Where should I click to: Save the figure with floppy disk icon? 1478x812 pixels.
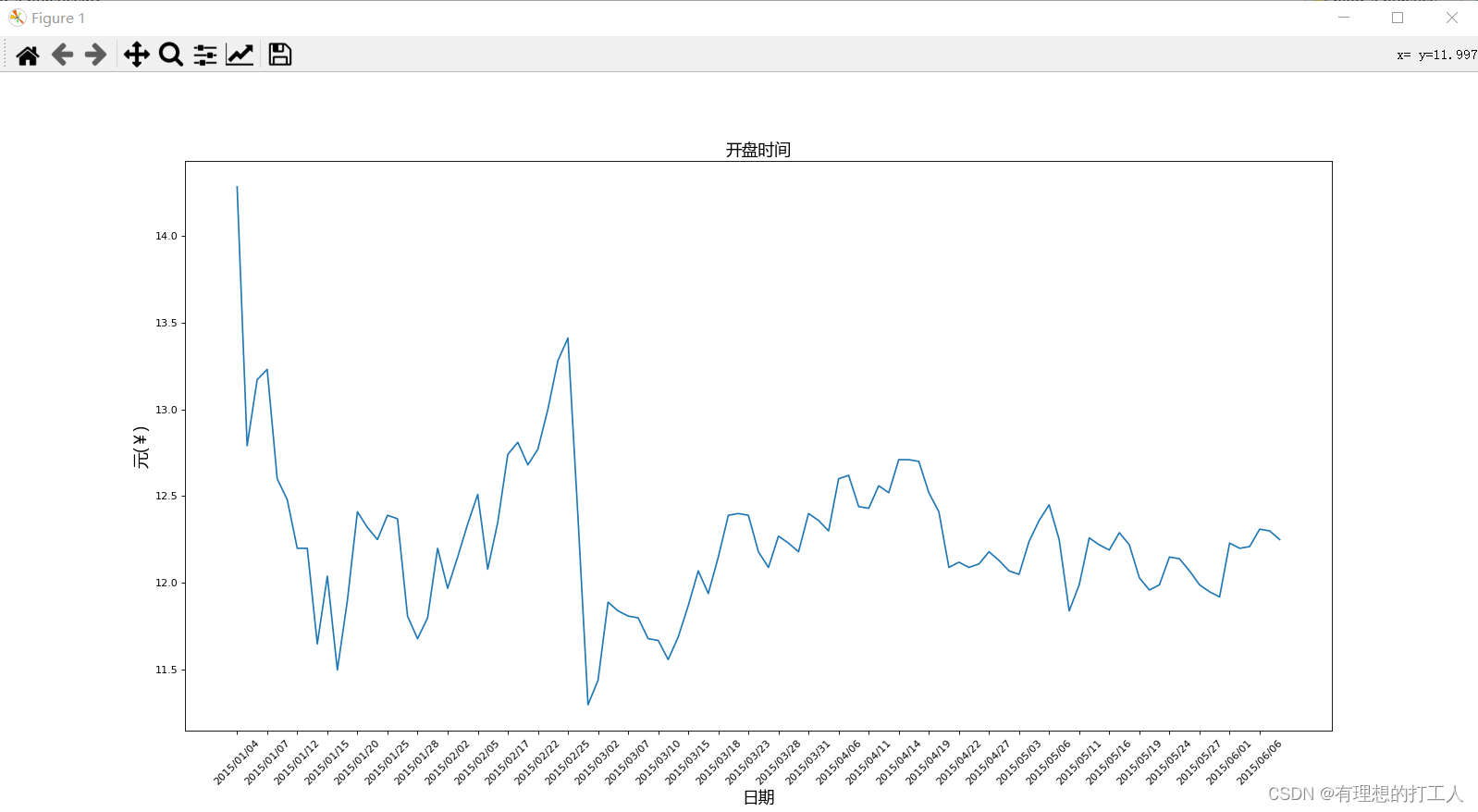click(x=280, y=55)
